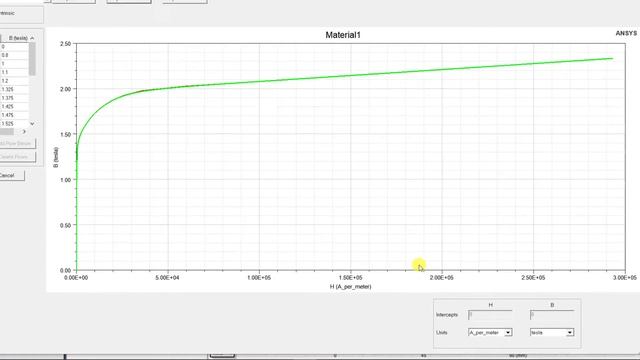Click the 0.50 y-axis tick label

pos(65,225)
